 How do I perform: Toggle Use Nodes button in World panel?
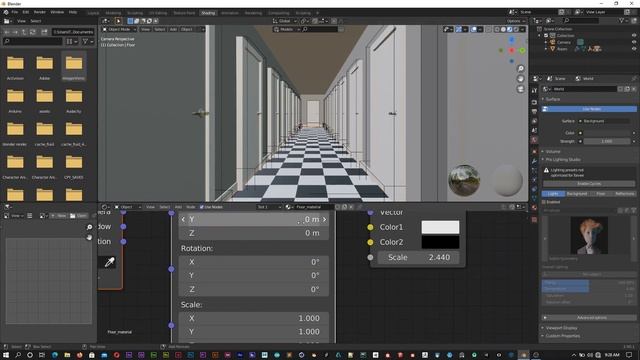[589, 109]
